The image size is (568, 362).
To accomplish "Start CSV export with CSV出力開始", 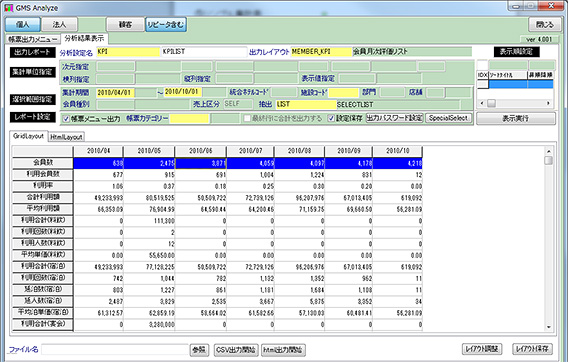I will tap(236, 350).
